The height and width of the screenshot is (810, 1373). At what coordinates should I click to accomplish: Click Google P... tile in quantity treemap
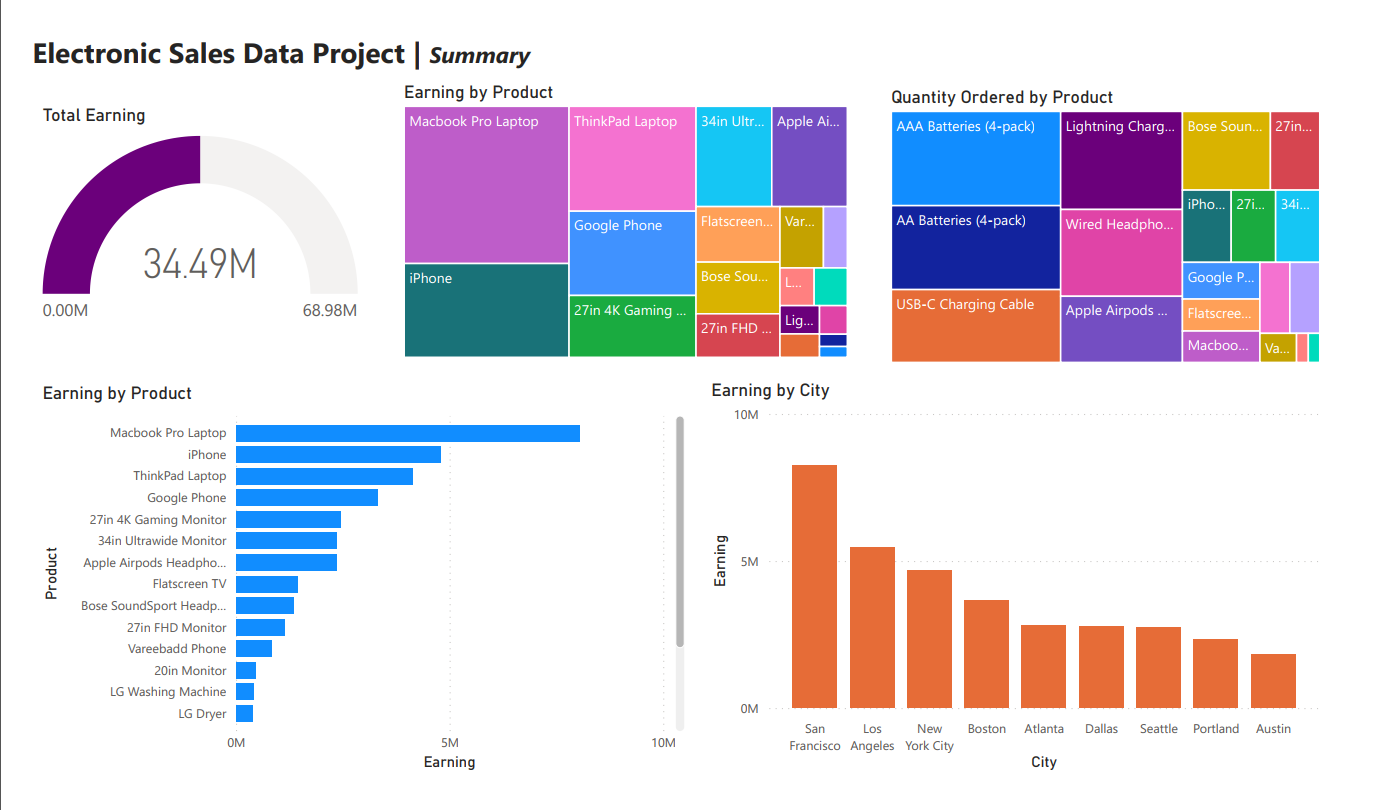coord(1221,280)
